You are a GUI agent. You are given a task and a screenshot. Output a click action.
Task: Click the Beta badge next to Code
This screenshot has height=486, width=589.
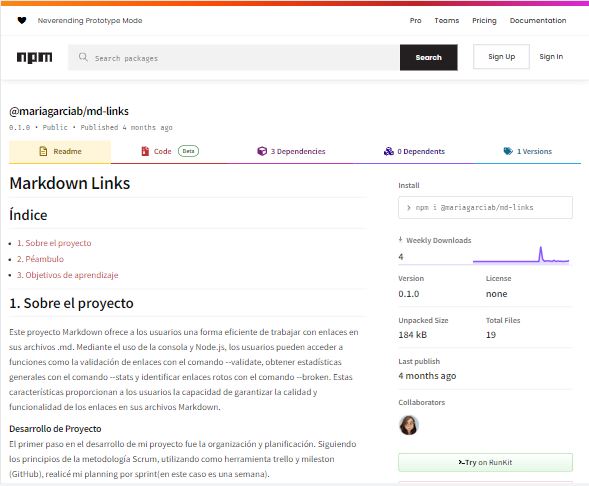(x=188, y=151)
